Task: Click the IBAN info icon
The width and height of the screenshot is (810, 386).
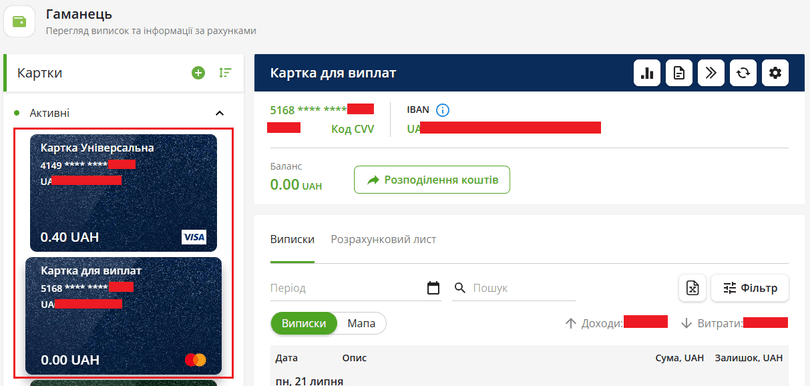Action: coord(443,110)
